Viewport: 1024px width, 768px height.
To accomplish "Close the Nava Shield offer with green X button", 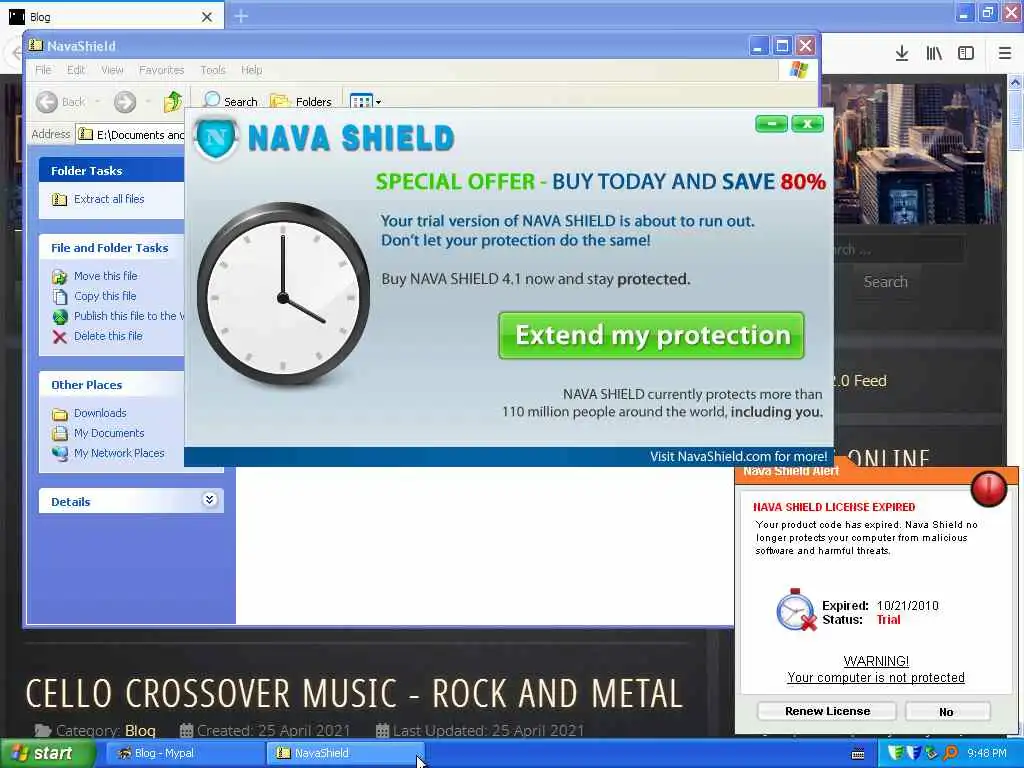I will [807, 124].
